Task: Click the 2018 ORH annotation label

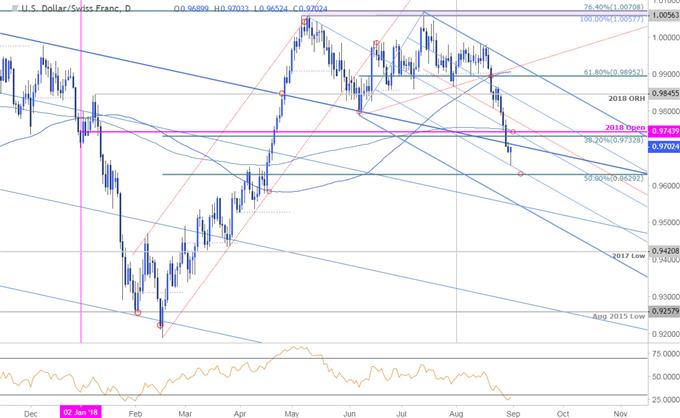Action: [627, 99]
